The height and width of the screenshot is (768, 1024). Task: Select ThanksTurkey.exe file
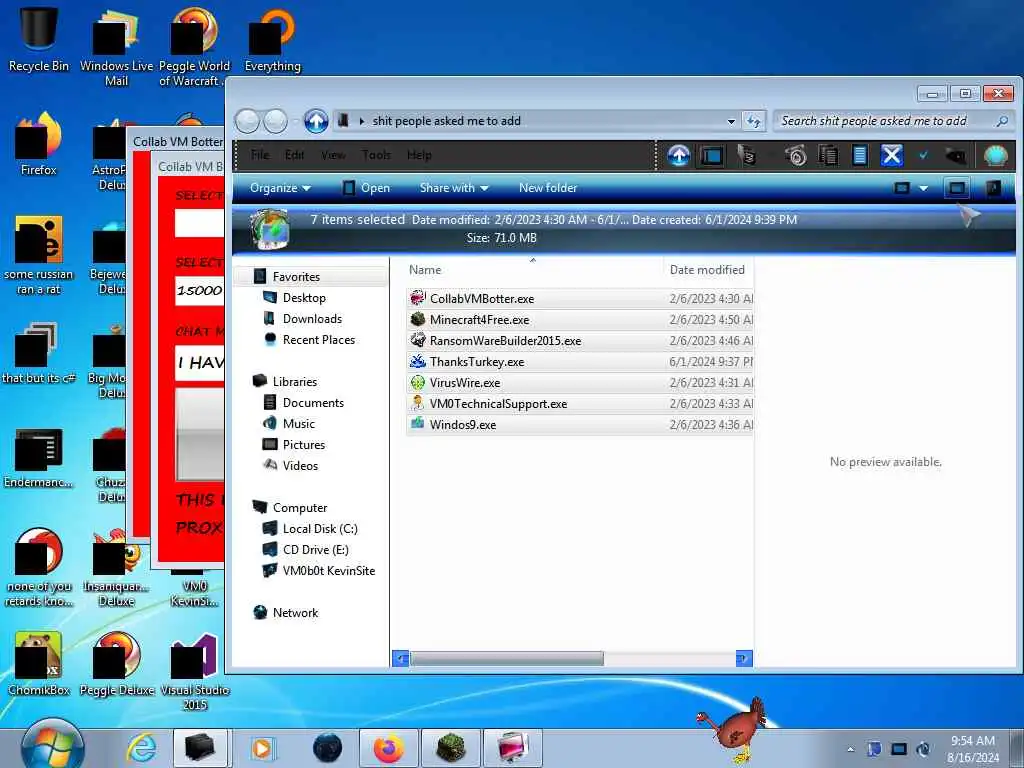pos(579,361)
